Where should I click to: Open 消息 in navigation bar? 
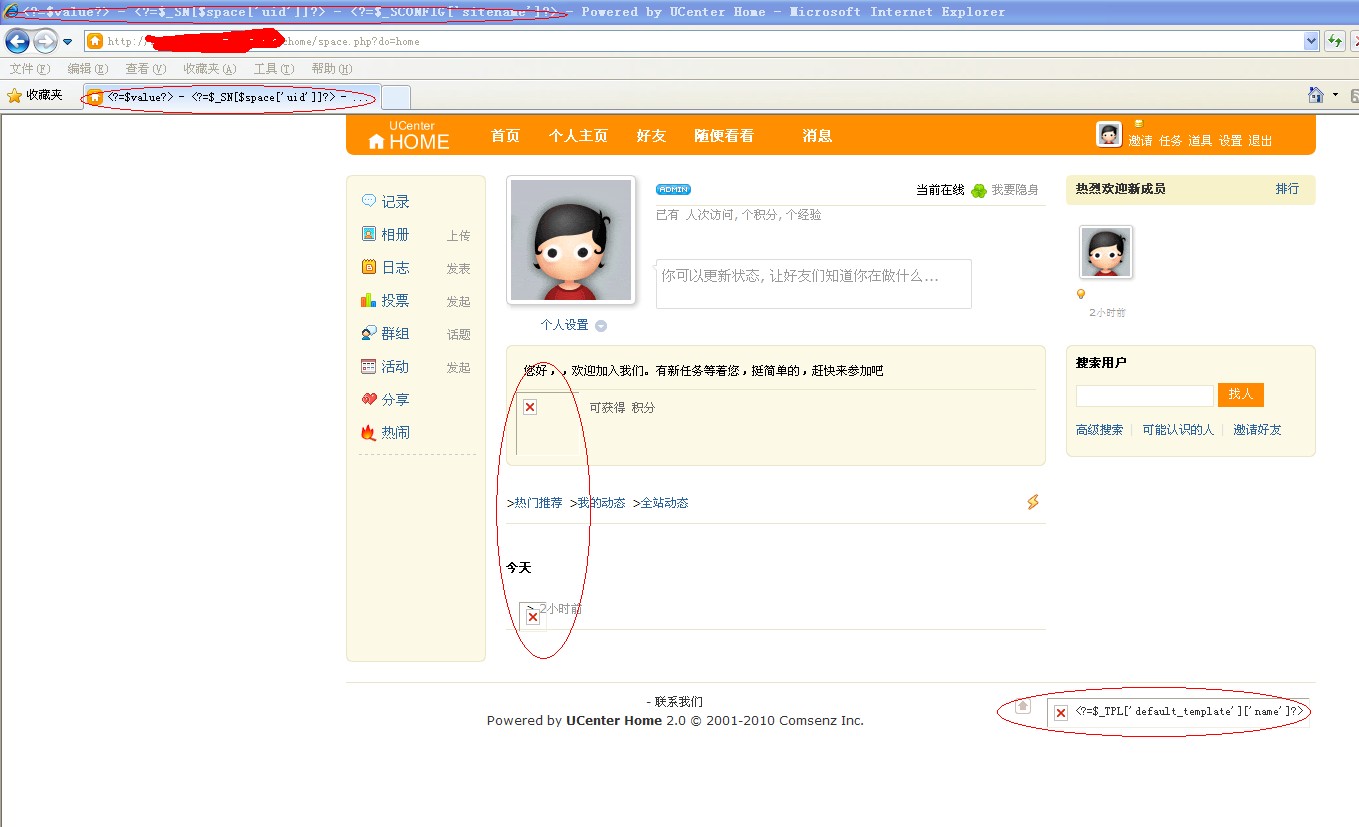817,136
